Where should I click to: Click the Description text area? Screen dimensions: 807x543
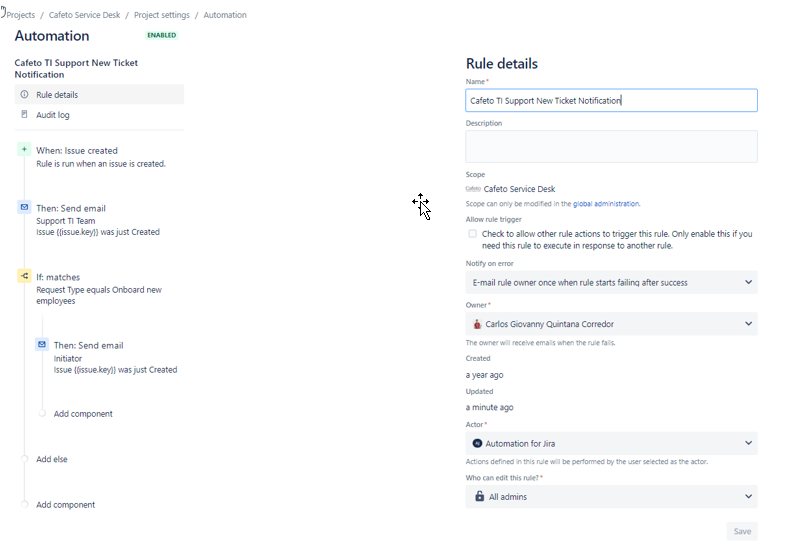coord(611,146)
